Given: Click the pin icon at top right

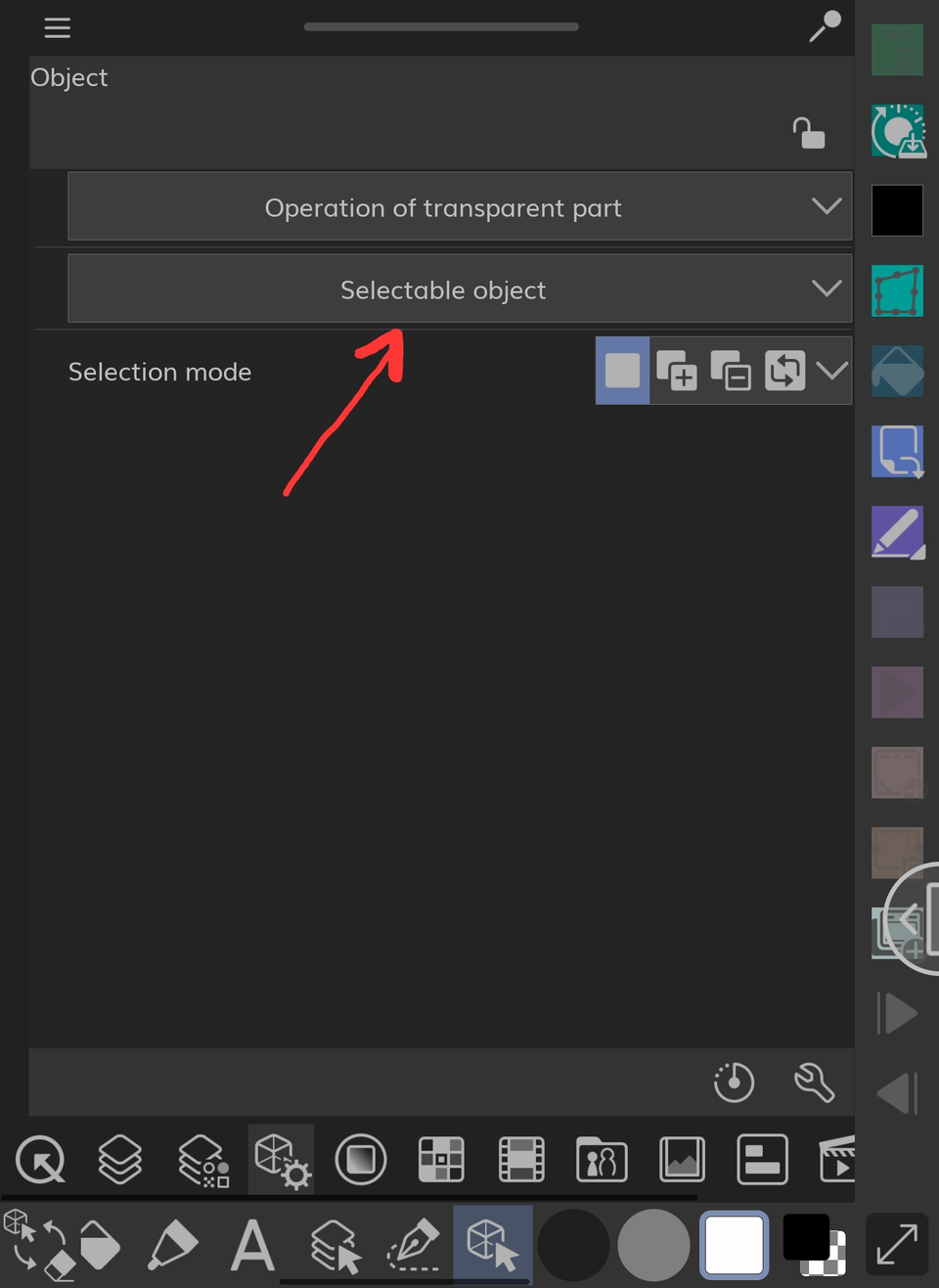Looking at the screenshot, I should tap(825, 26).
